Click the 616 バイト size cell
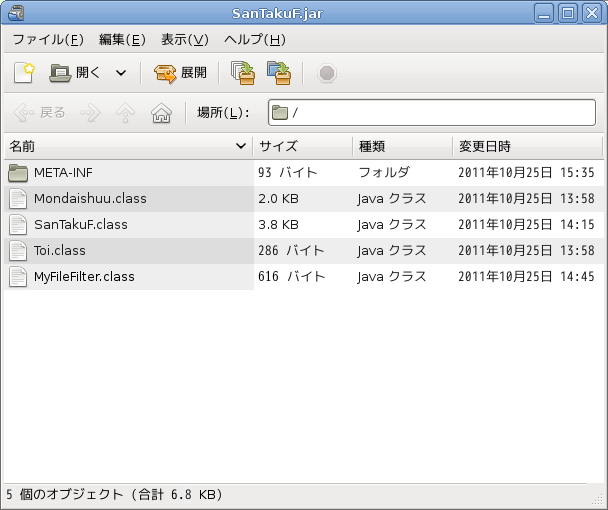This screenshot has width=608, height=510. [292, 277]
